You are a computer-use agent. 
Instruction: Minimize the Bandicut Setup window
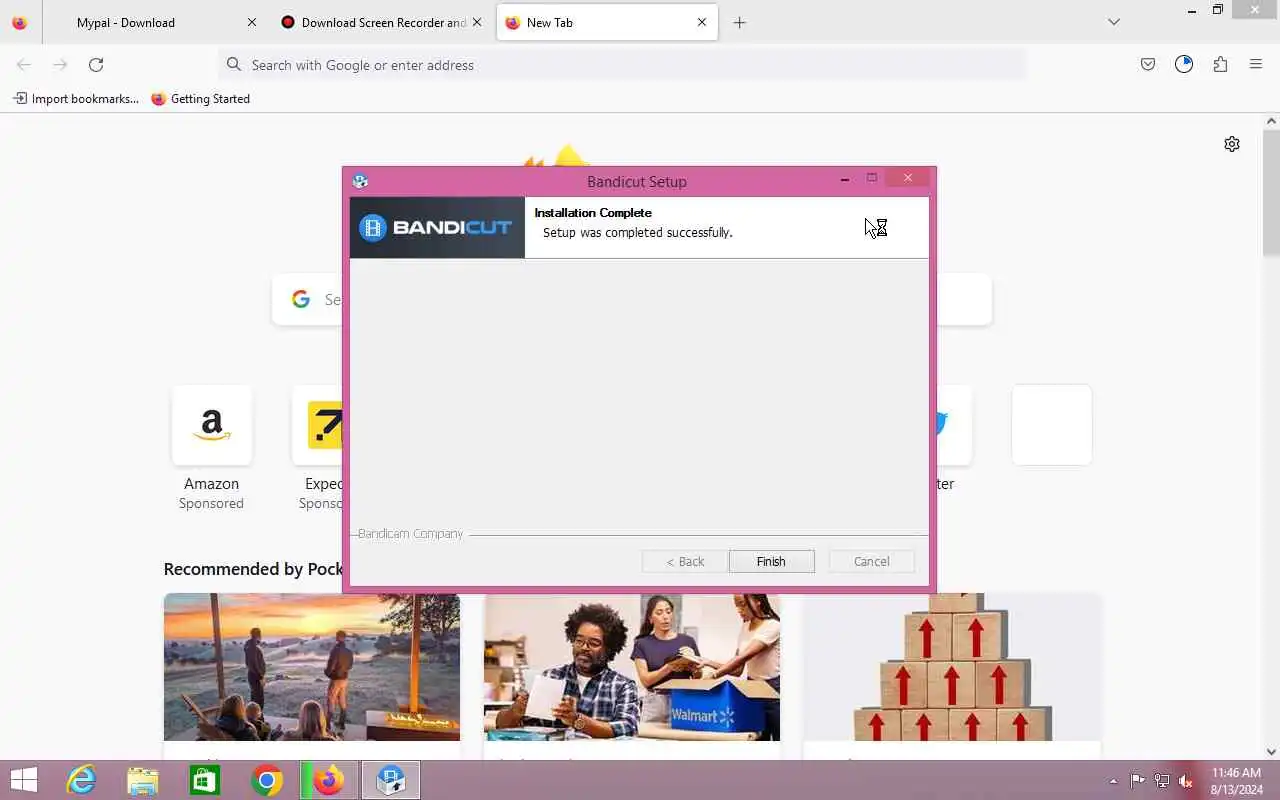[845, 179]
